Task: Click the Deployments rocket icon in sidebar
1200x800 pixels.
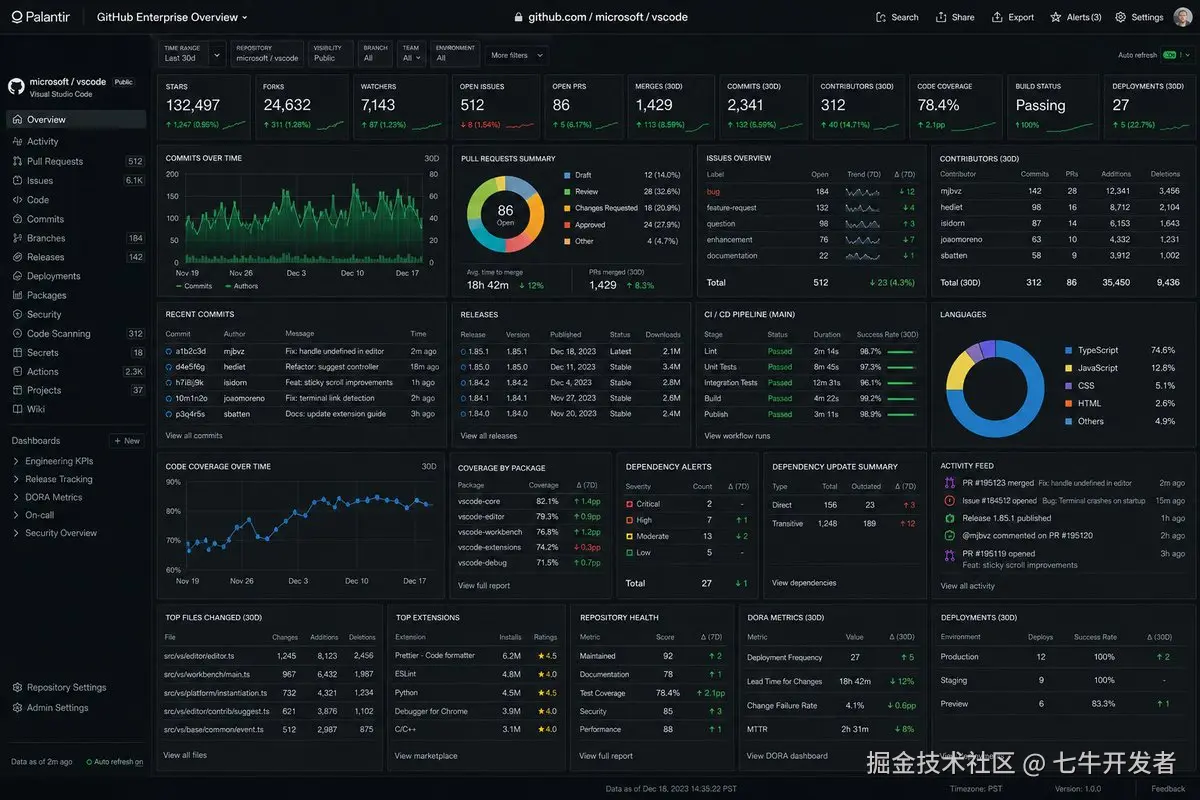Action: (17, 276)
